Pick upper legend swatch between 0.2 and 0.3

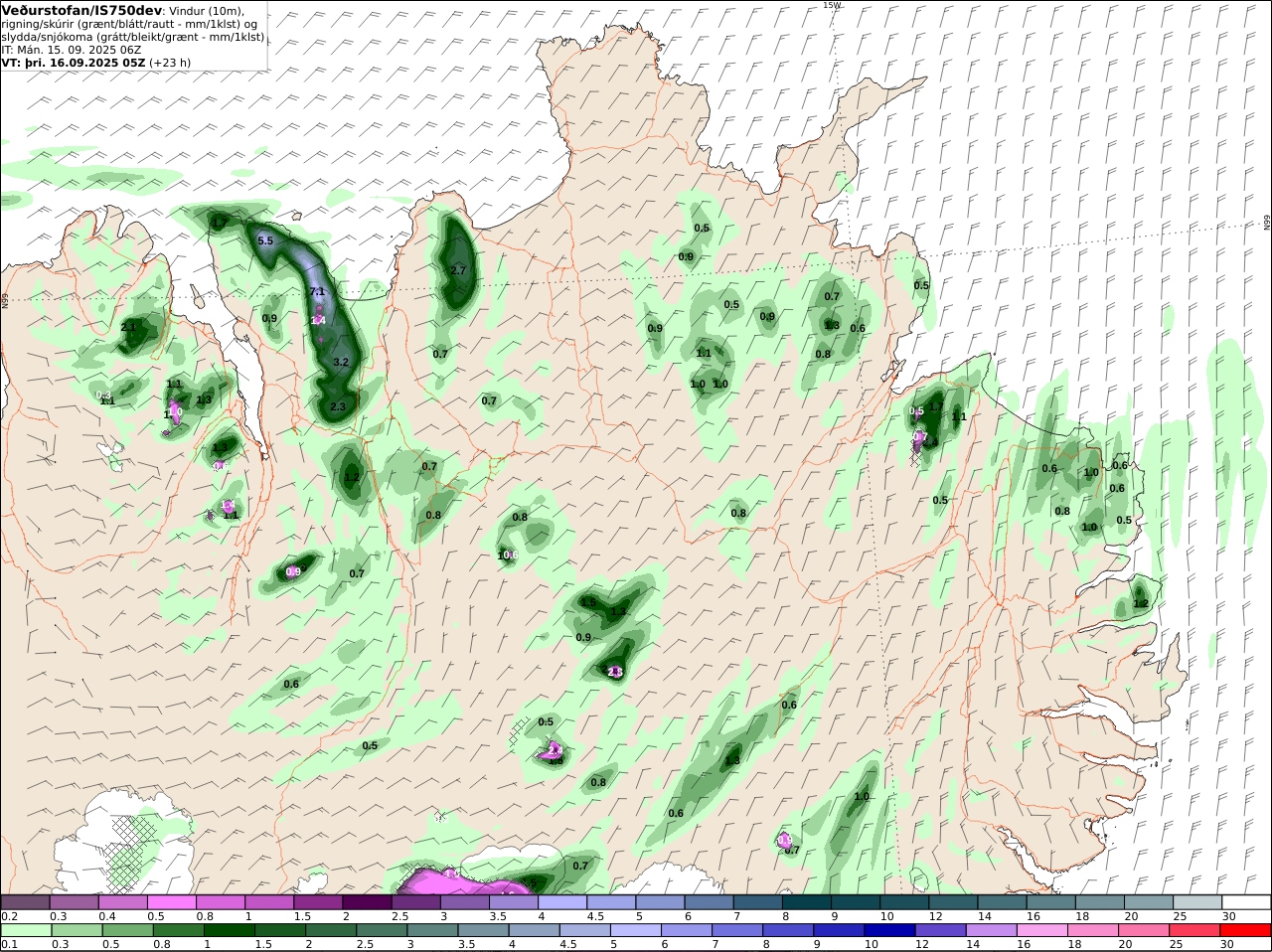pos(25,902)
